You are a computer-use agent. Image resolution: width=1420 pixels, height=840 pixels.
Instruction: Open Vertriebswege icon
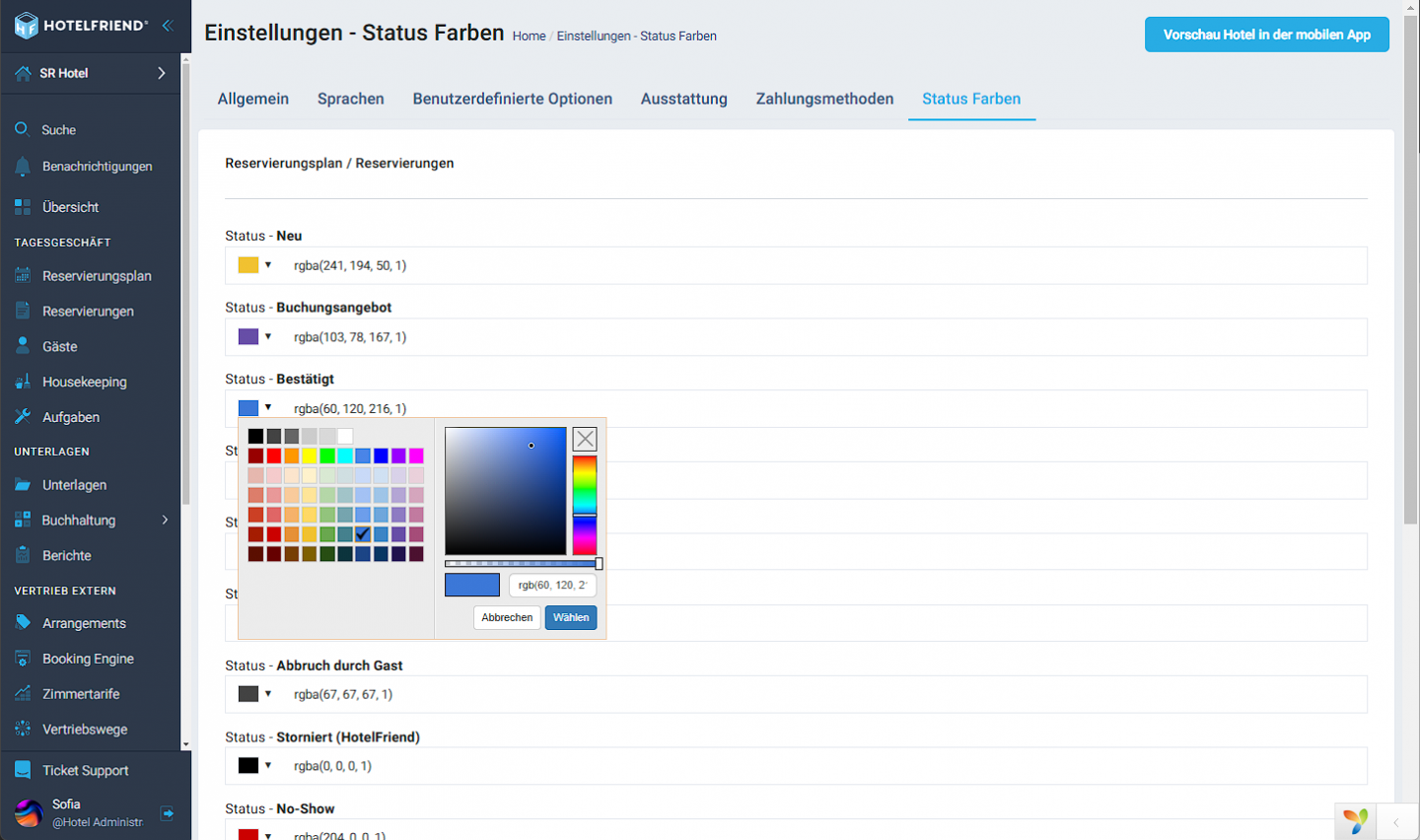pos(23,730)
